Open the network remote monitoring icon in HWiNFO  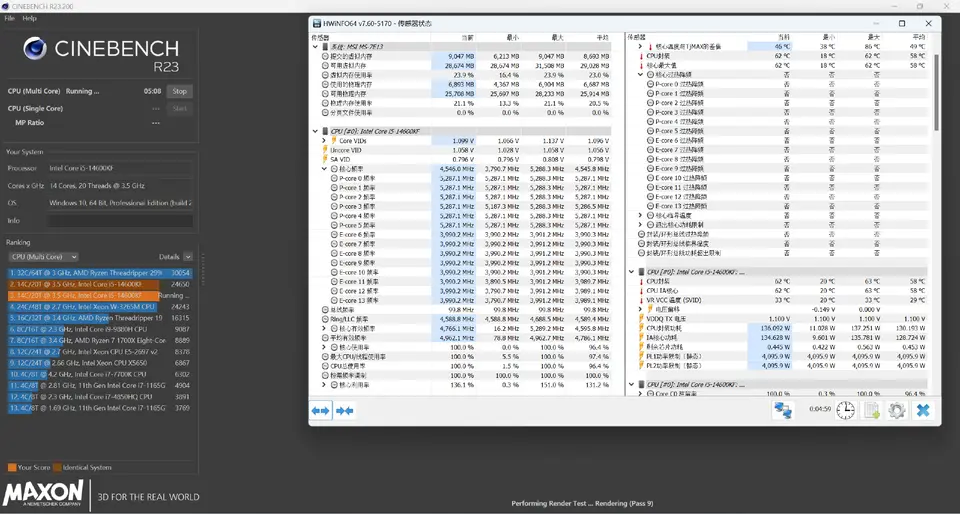pos(782,411)
